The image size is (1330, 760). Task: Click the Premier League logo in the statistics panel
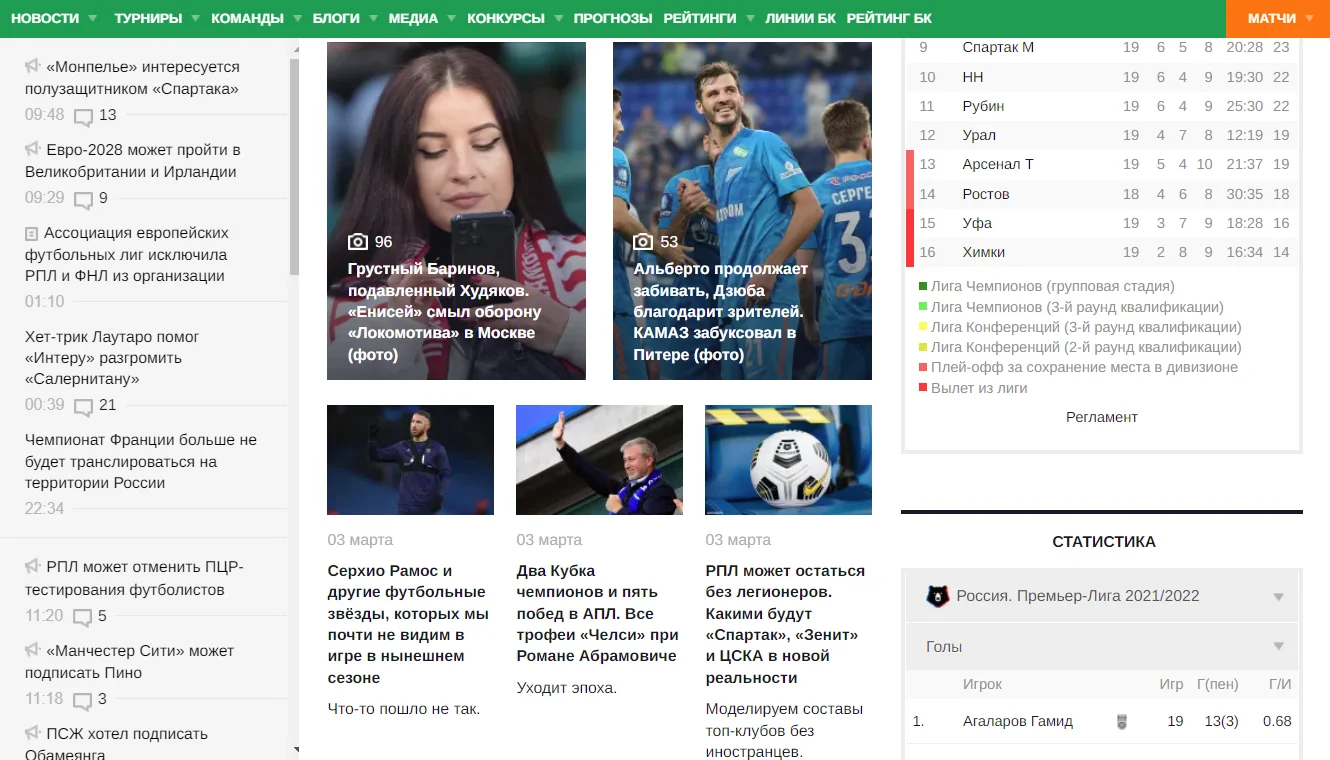[938, 597]
